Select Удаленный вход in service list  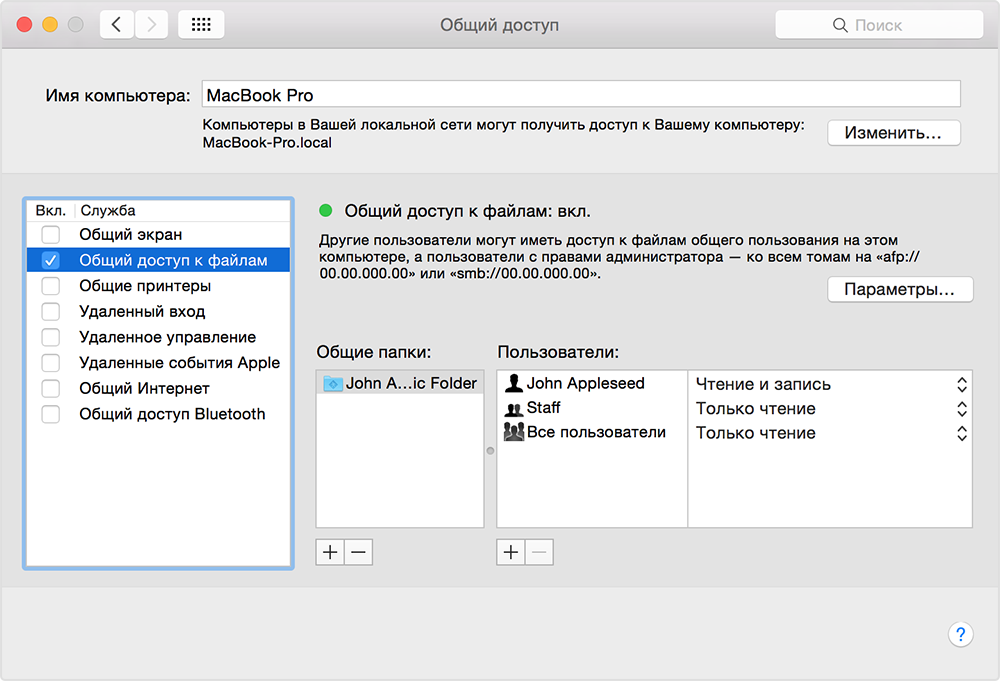pos(142,312)
